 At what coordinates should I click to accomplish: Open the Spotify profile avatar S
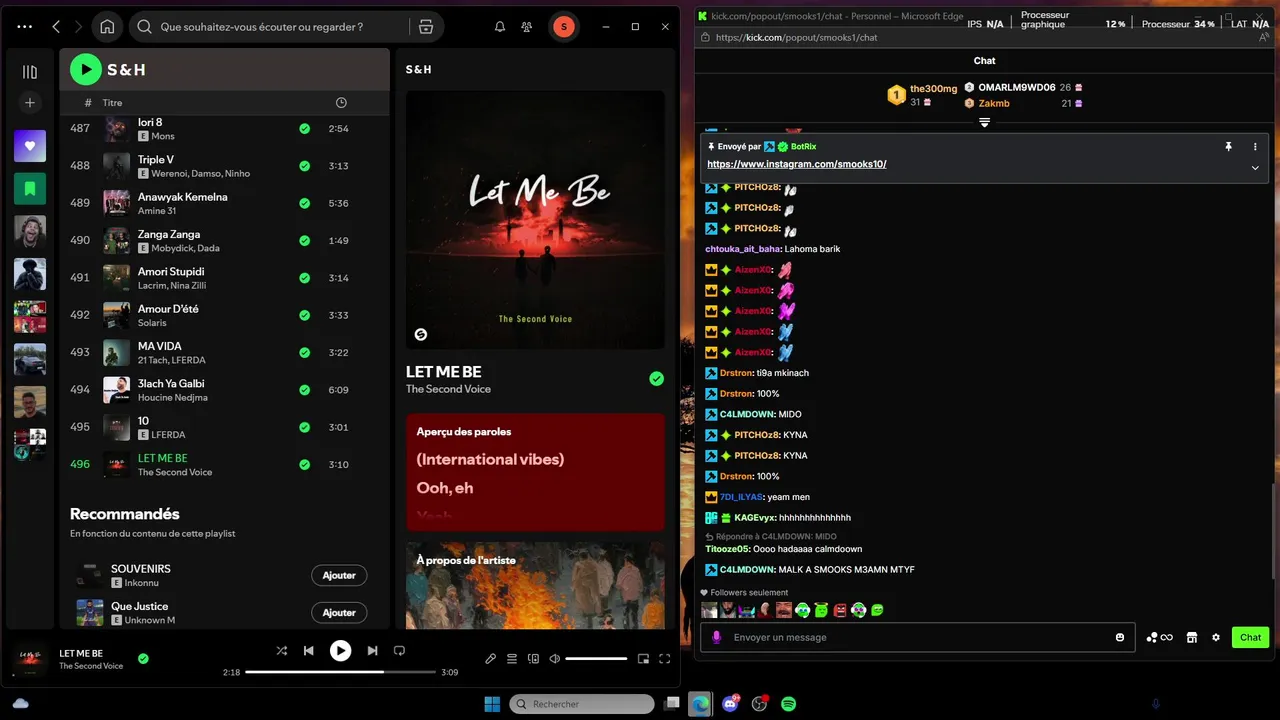click(564, 27)
